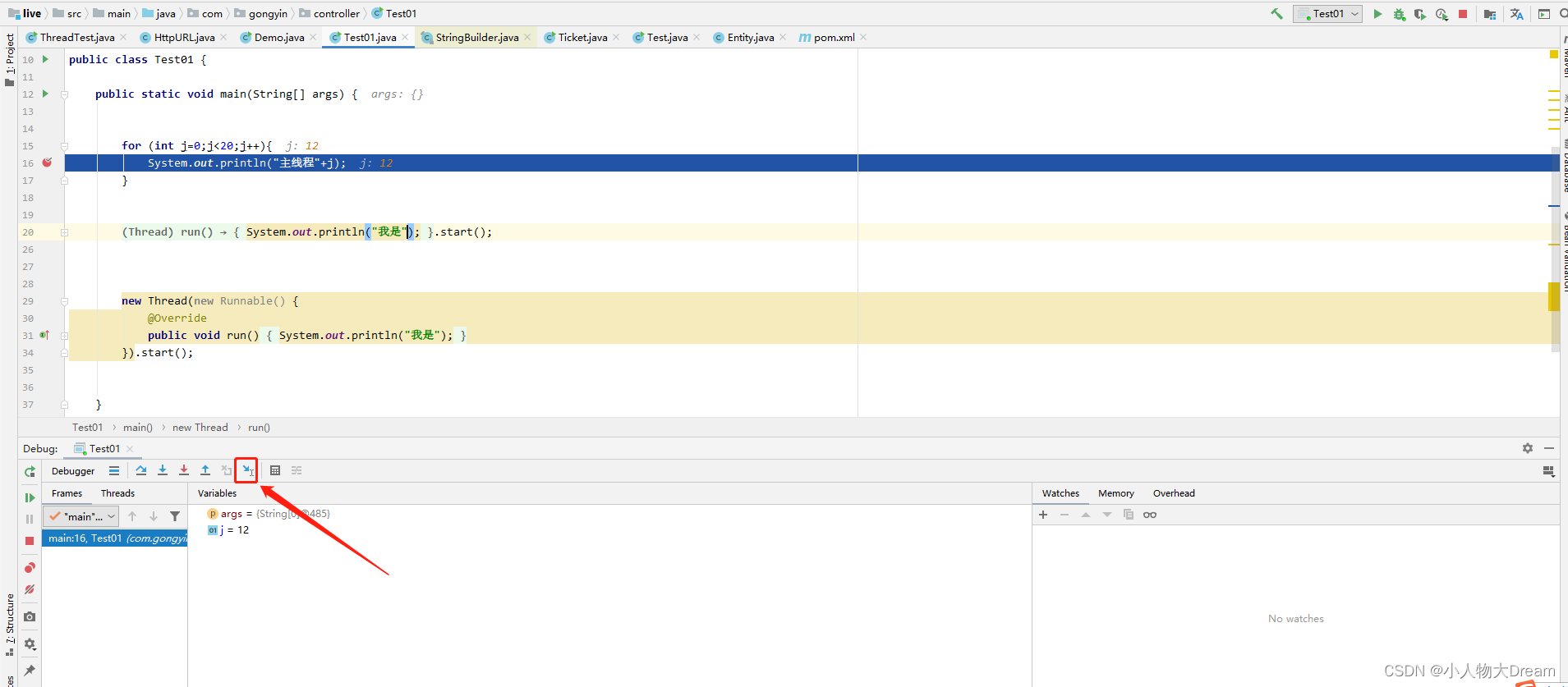Resume program with the green resume icon
This screenshot has height=687, width=1568.
point(30,497)
